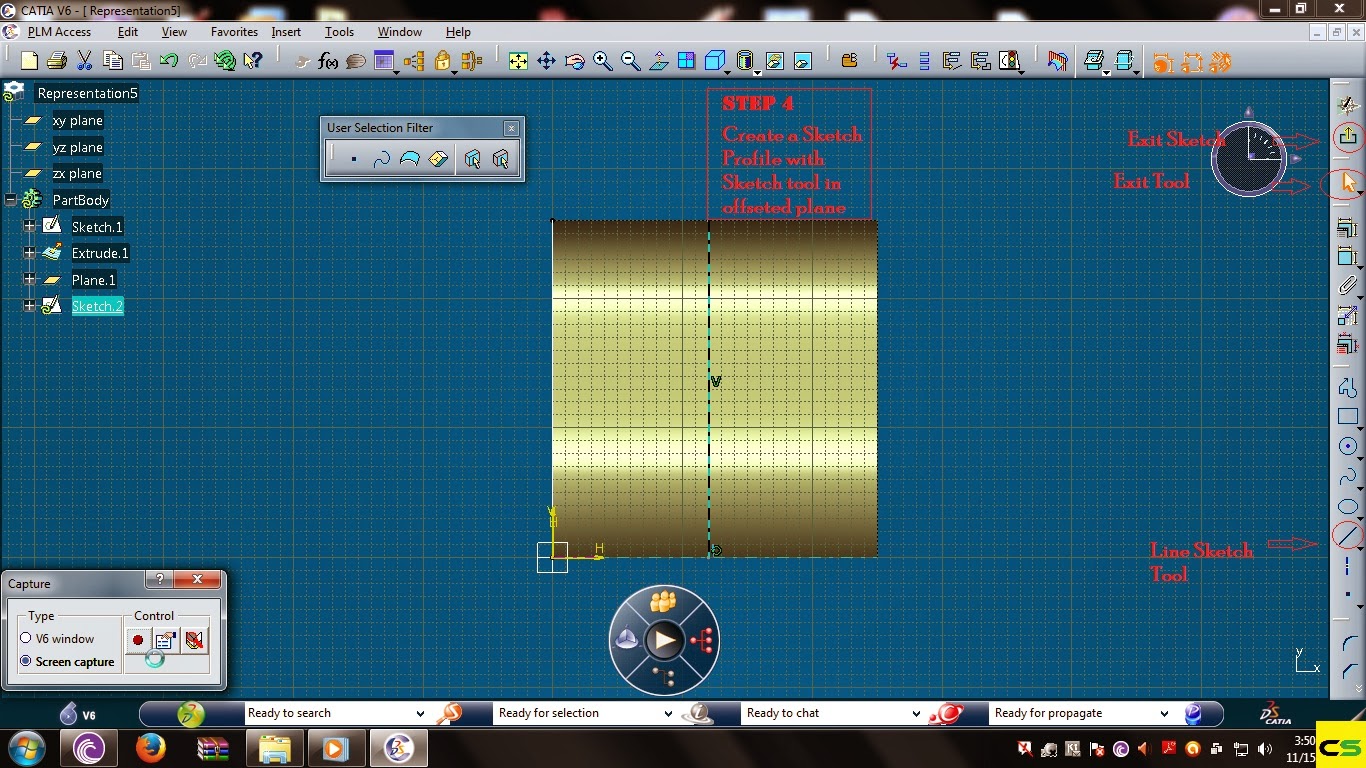Click the Zoom In toolbar icon
This screenshot has width=1366, height=768.
tap(602, 60)
